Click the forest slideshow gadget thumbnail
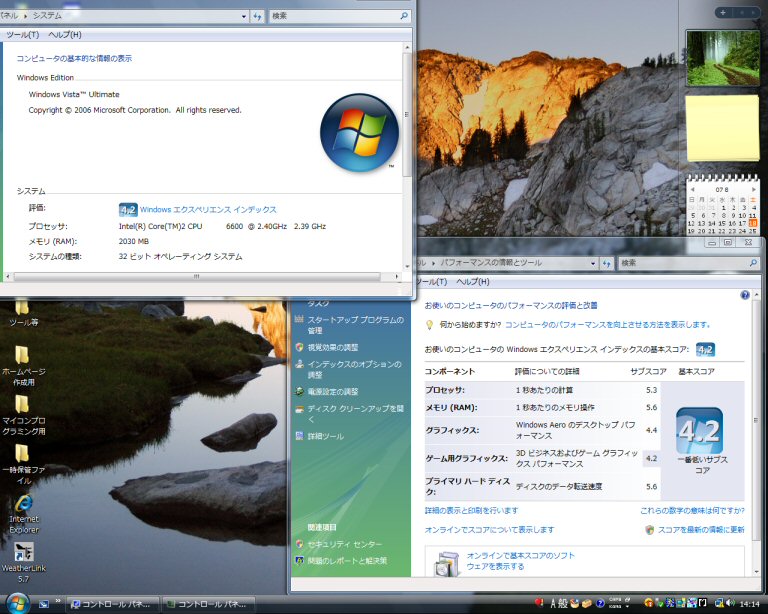 point(722,58)
